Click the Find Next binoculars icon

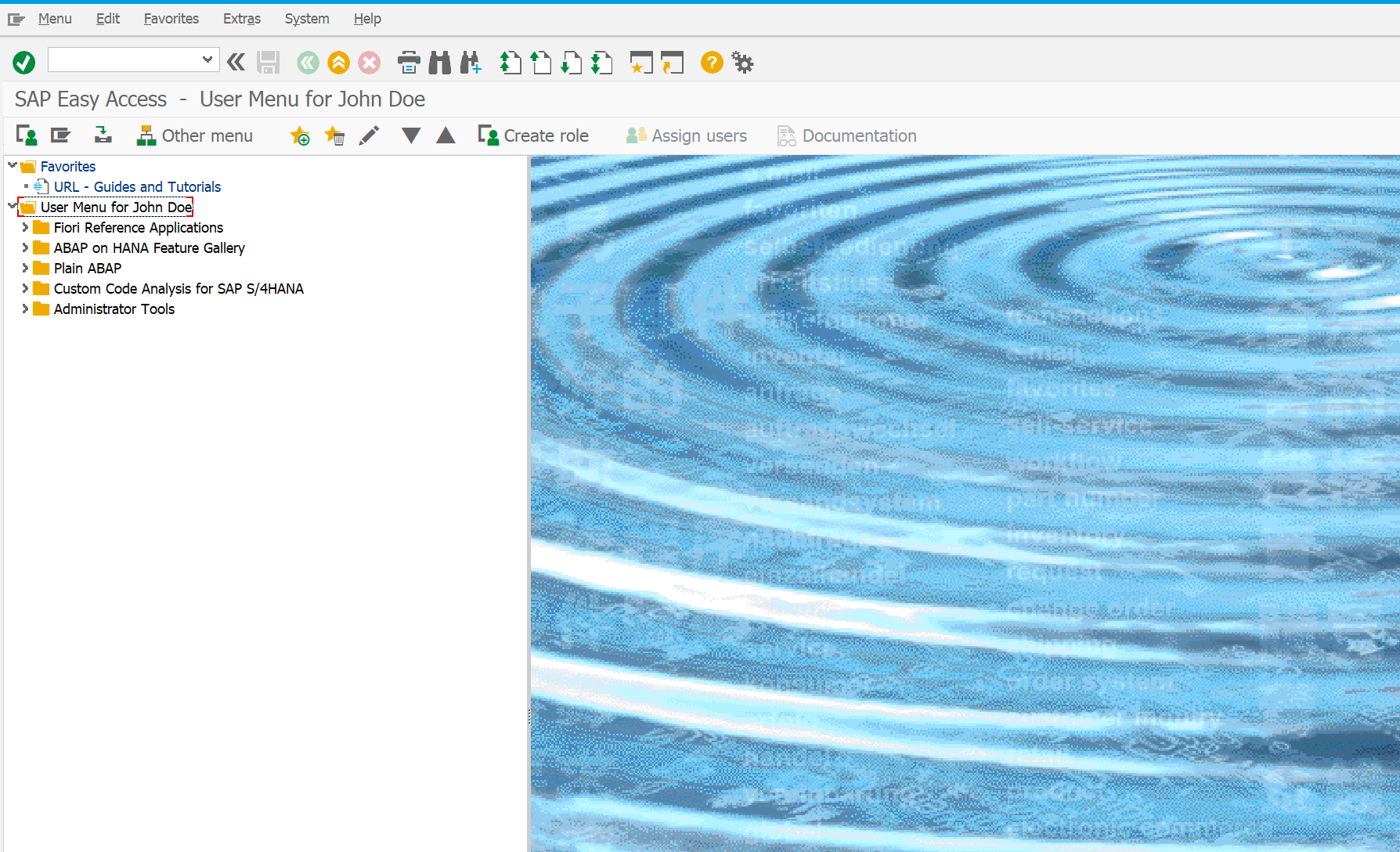pyautogui.click(x=471, y=63)
